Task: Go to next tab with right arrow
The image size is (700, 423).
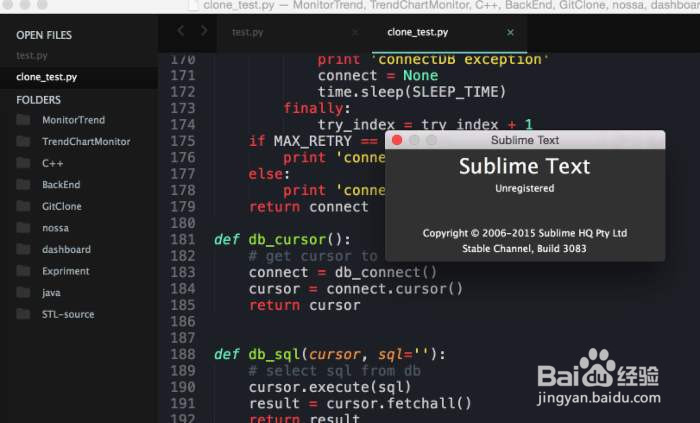Action: pyautogui.click(x=204, y=31)
